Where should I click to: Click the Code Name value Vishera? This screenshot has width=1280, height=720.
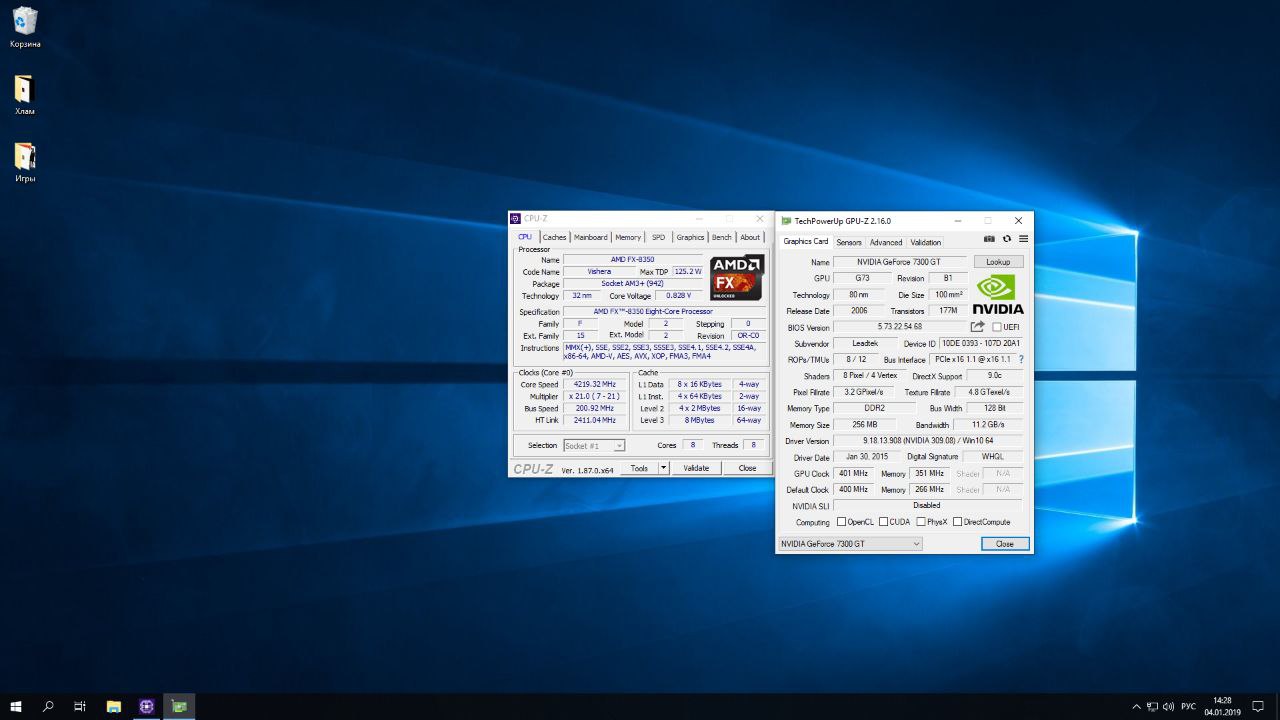(x=599, y=272)
